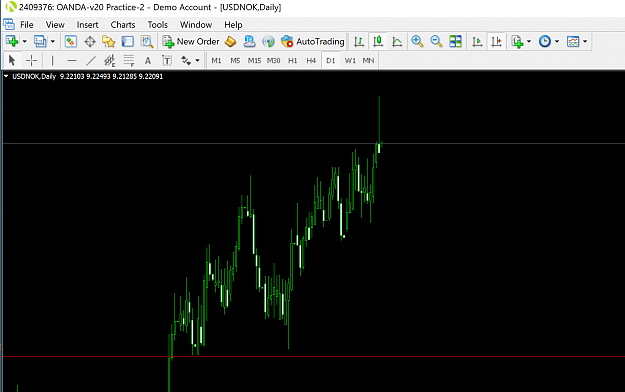Screen dimensions: 625x392
Task: Switch to M30 timeframe
Action: coord(273,61)
